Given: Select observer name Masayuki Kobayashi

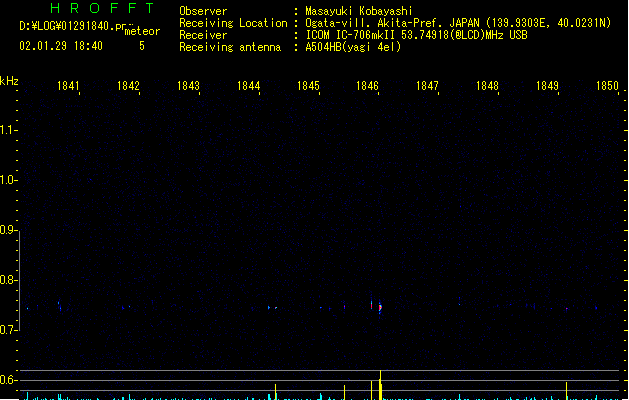Looking at the screenshot, I should click(x=359, y=11).
